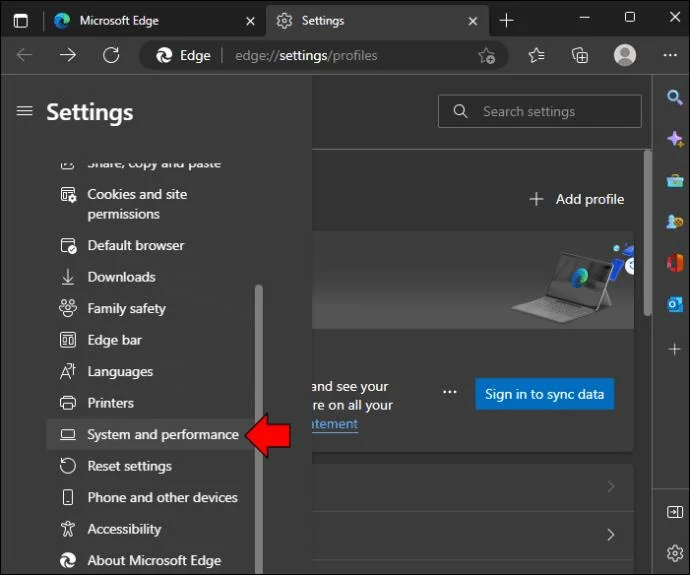Click the Search settings field
The width and height of the screenshot is (690, 575).
540,111
